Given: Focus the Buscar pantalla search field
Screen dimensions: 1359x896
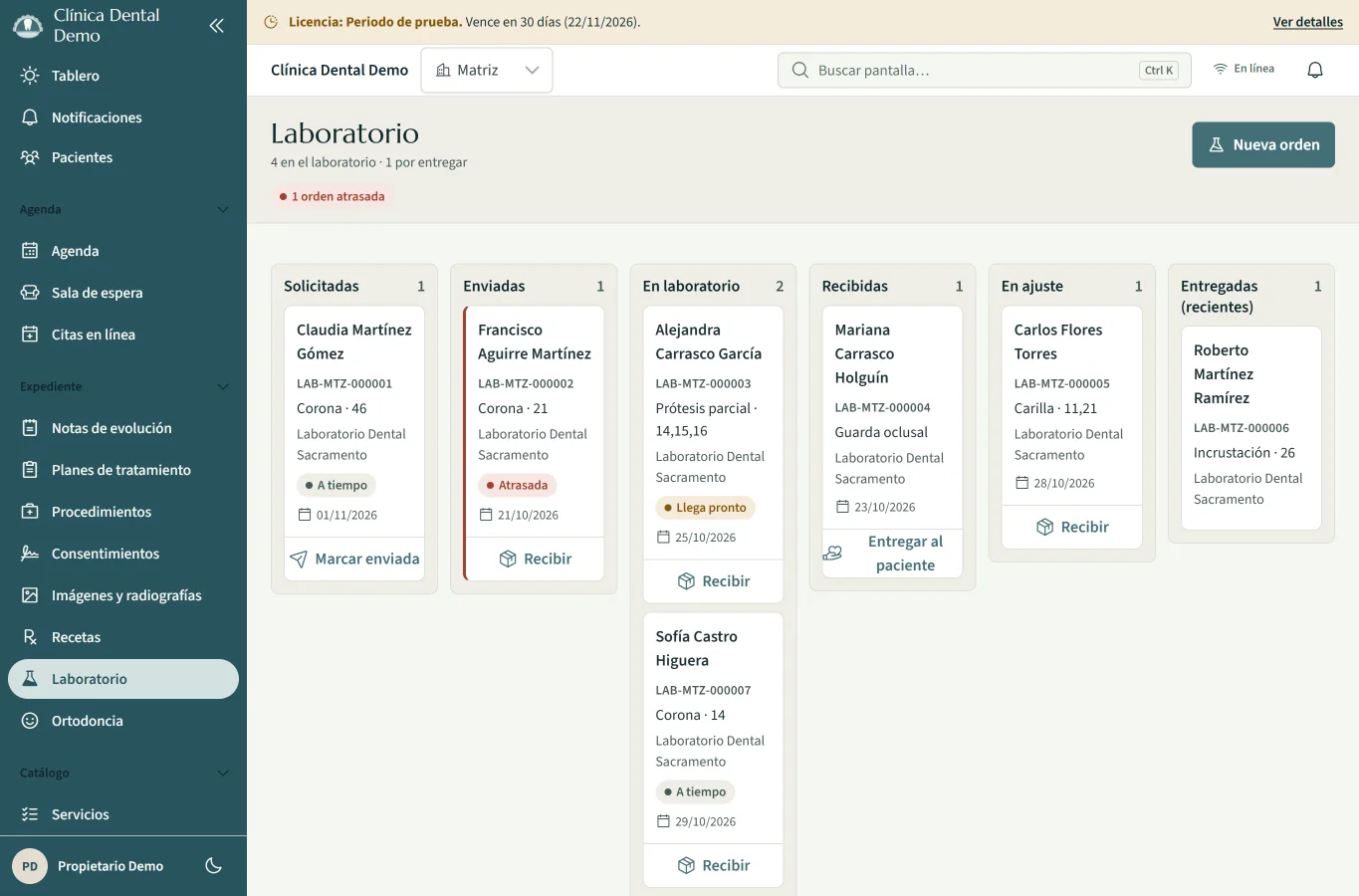Looking at the screenshot, I should tap(984, 71).
